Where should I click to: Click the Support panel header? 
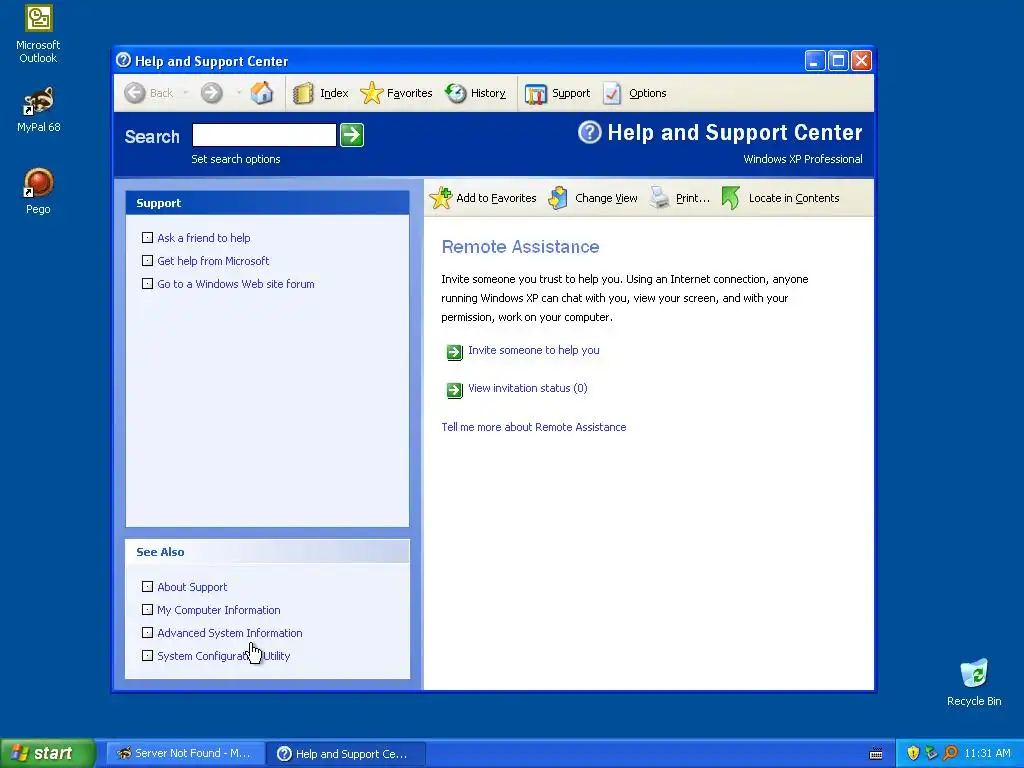[267, 203]
